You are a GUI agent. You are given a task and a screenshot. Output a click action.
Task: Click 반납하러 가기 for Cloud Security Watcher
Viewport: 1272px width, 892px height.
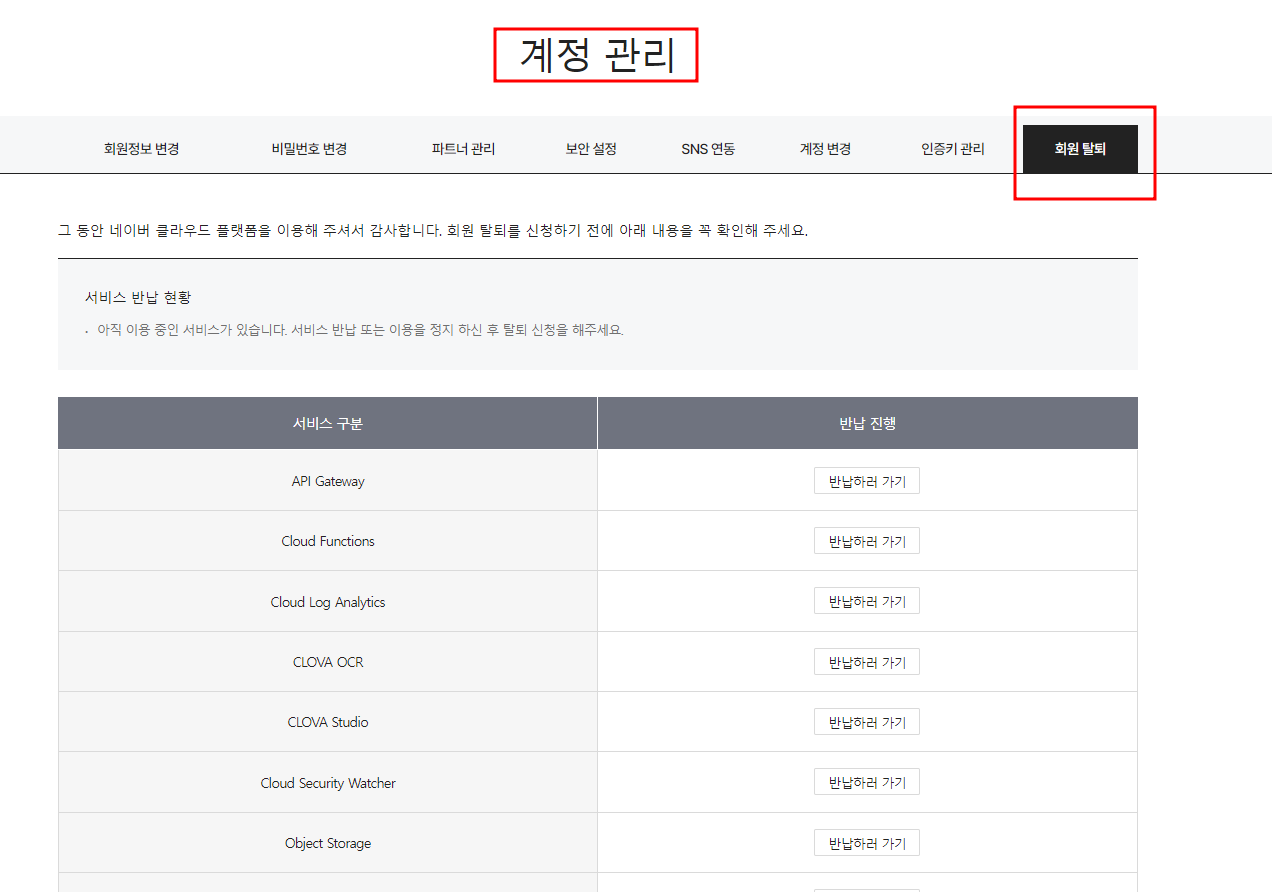(866, 781)
